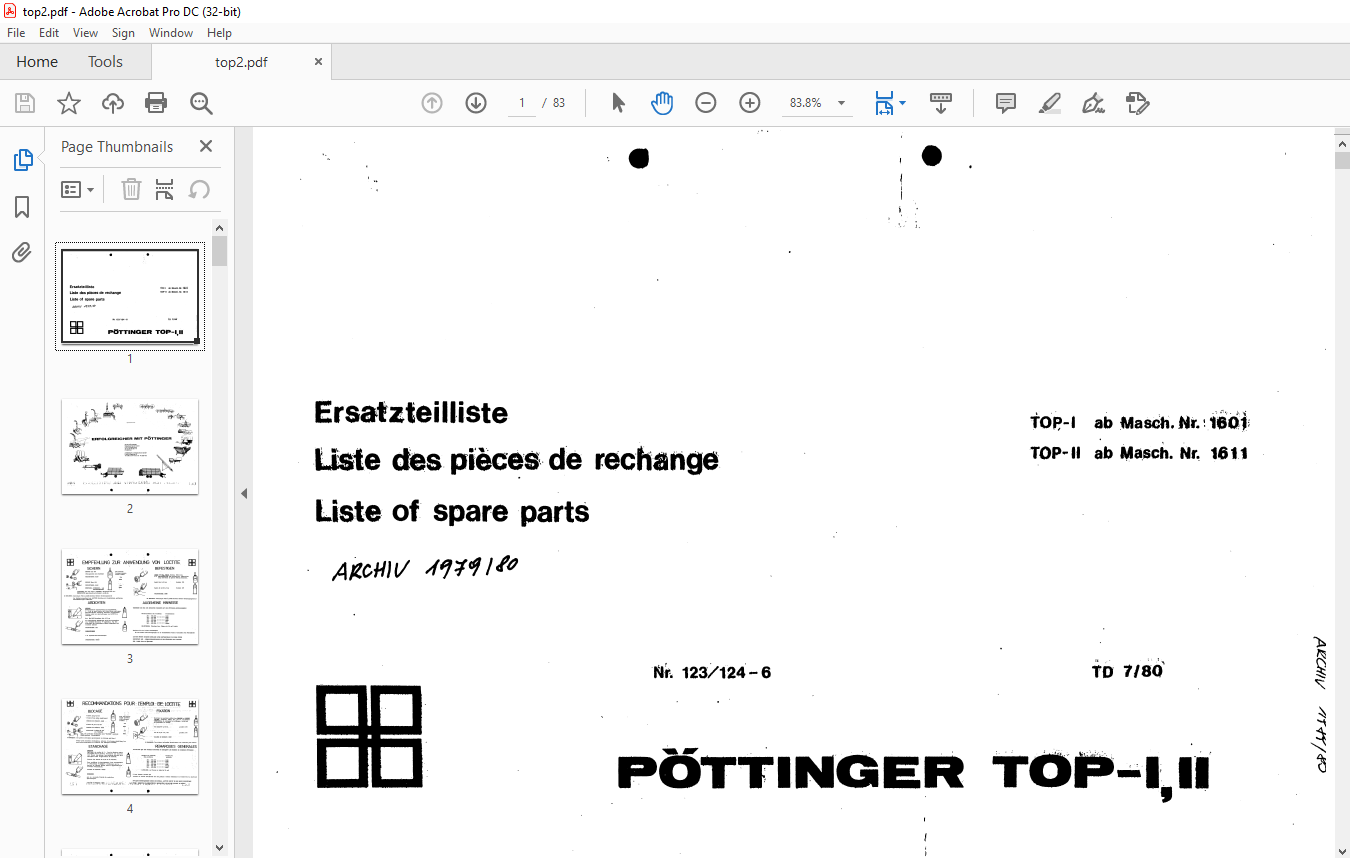
Task: Zoom in with the plus icon
Action: pos(750,103)
